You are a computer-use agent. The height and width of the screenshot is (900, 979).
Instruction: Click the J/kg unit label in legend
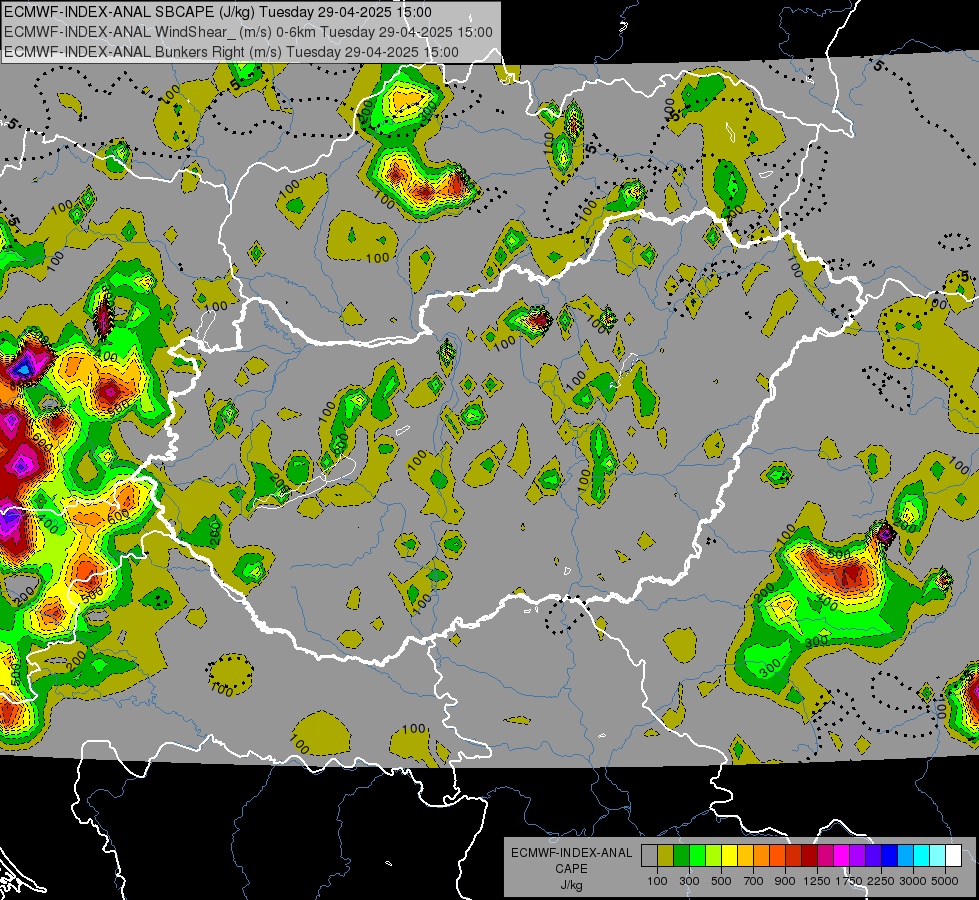571,885
